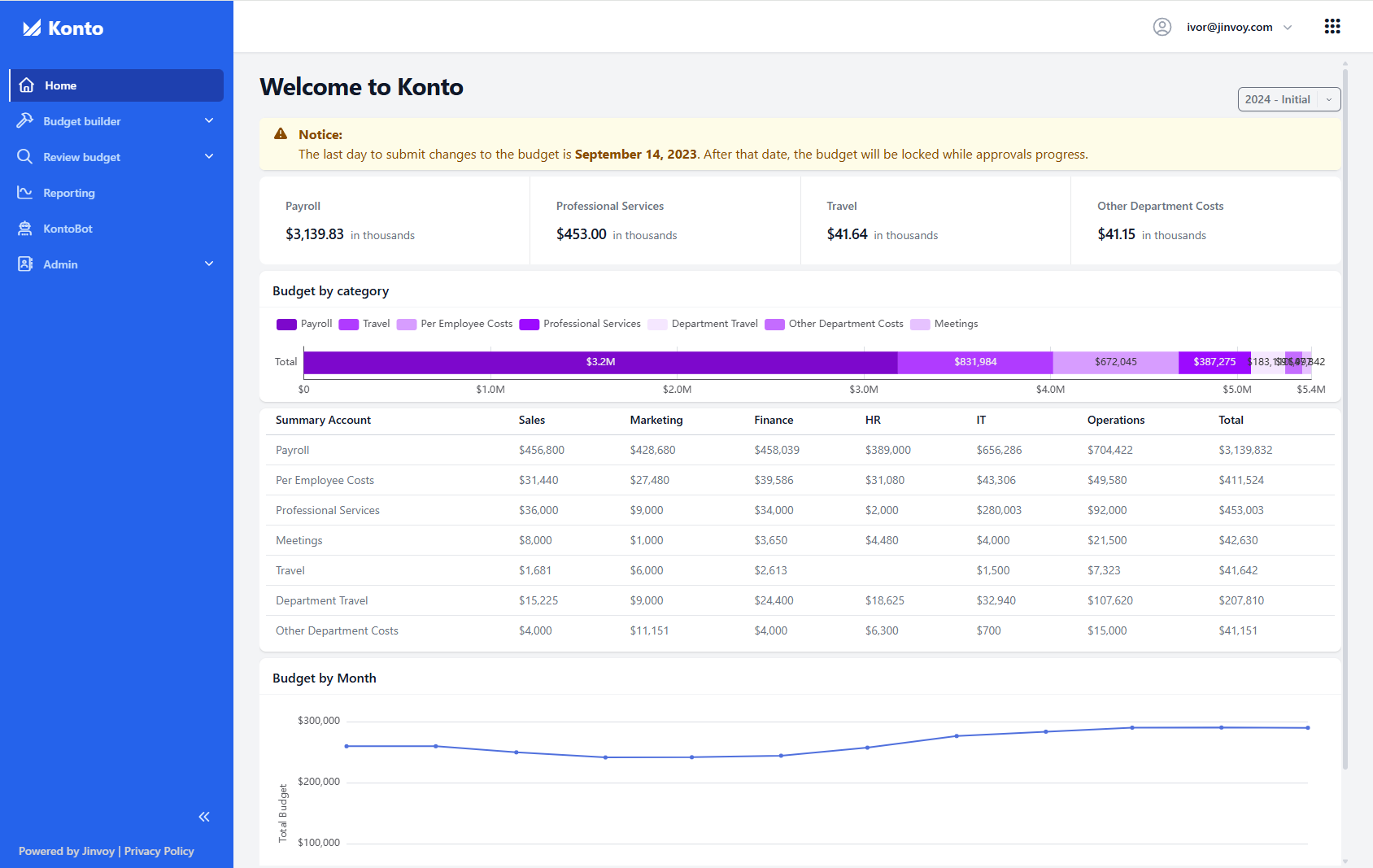Toggle the Payroll legend swatch

coord(286,324)
